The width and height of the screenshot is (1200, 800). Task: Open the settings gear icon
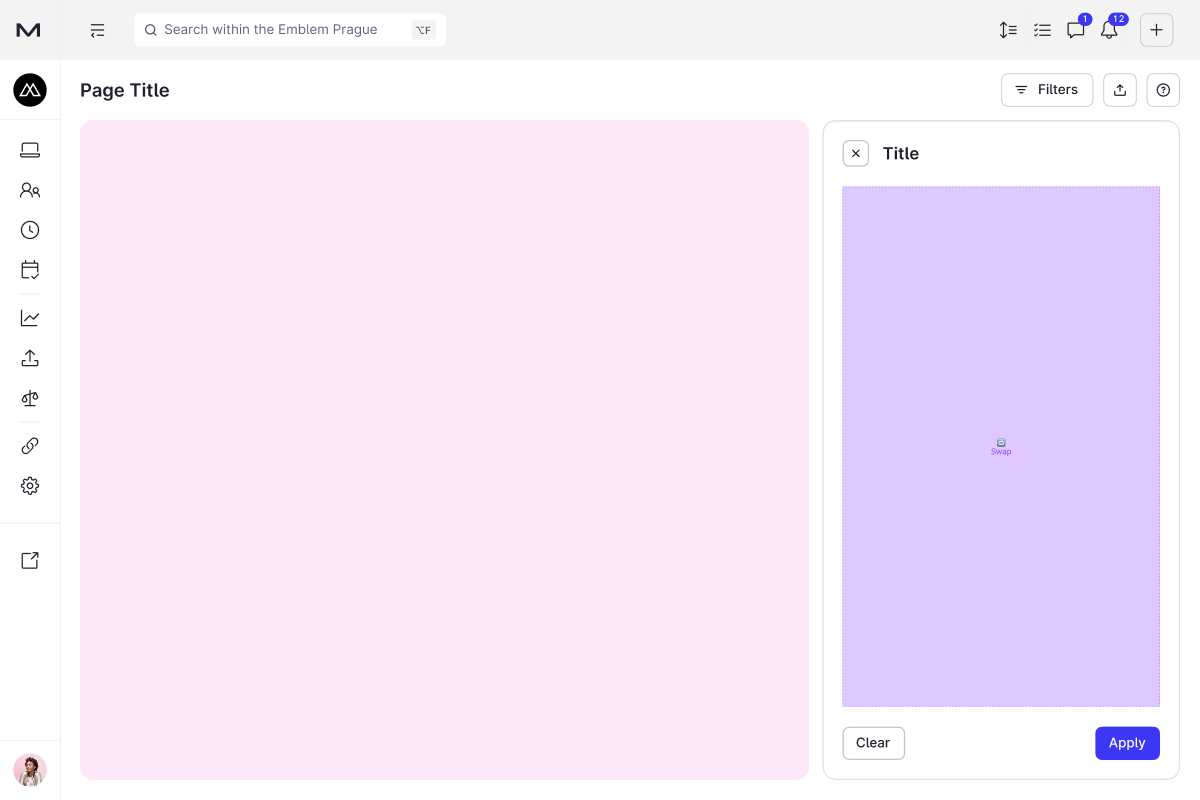pyautogui.click(x=30, y=486)
